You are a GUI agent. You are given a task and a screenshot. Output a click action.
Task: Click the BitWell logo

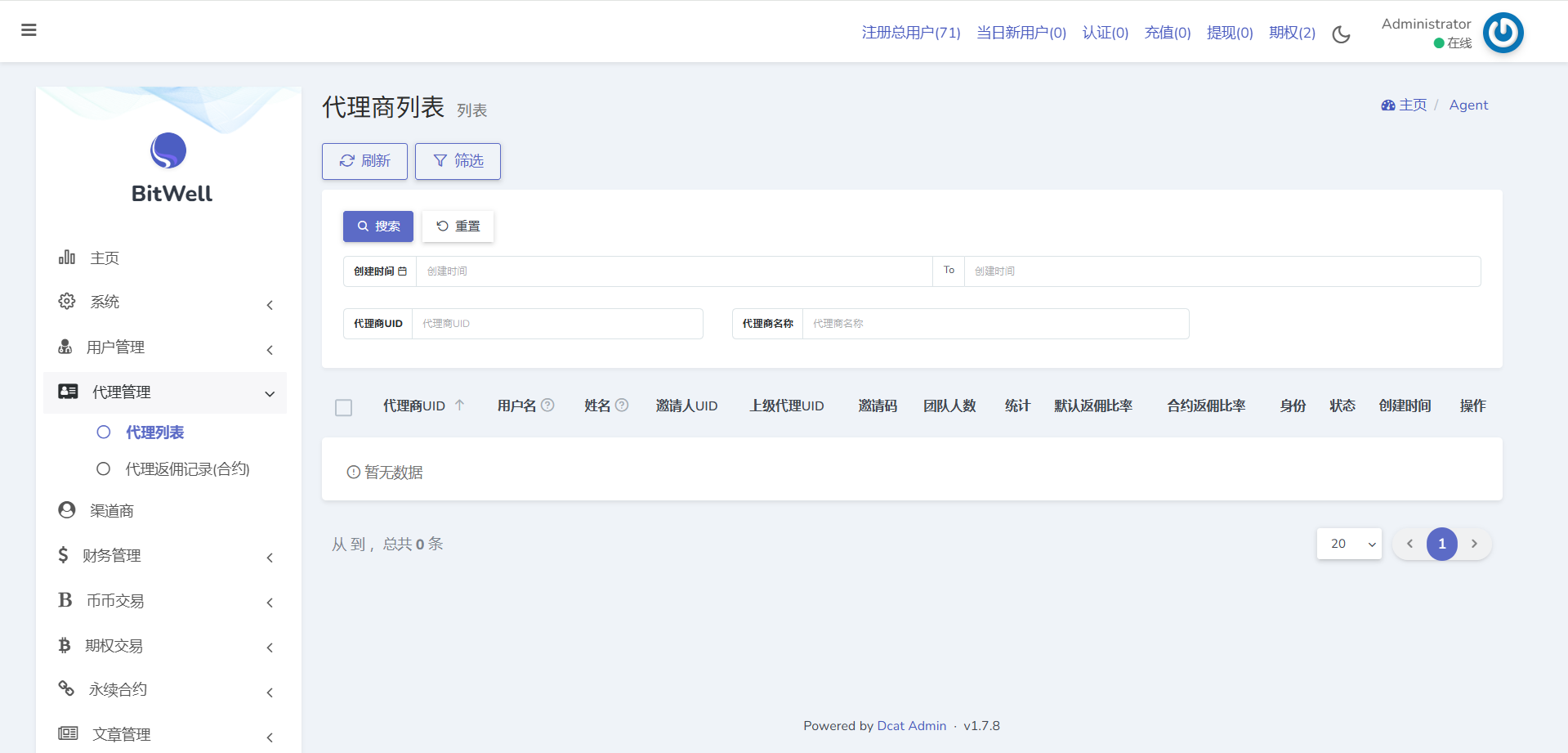pos(168,150)
